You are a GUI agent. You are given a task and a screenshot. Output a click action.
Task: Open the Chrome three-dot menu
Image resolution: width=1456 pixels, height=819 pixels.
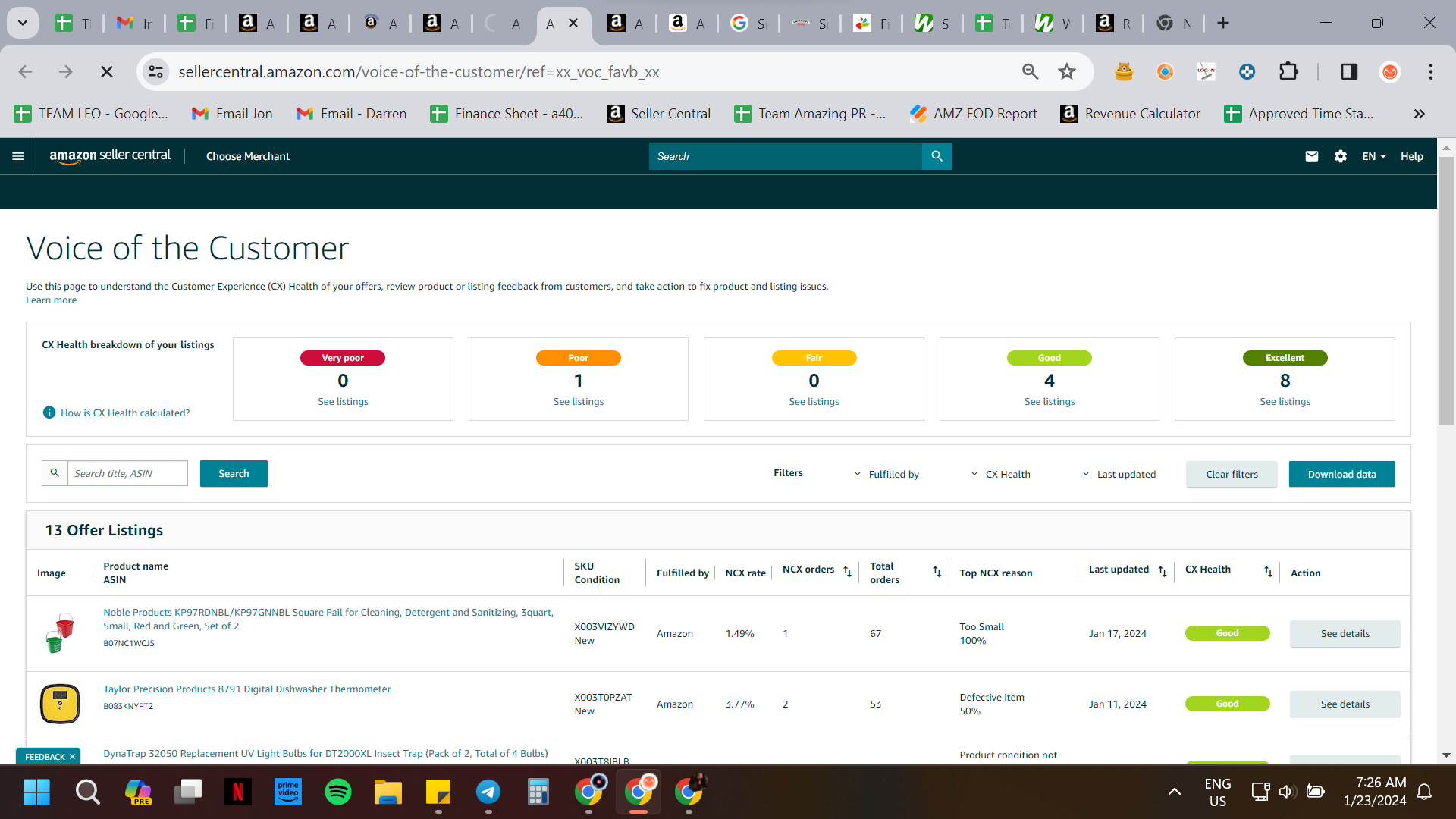point(1431,71)
